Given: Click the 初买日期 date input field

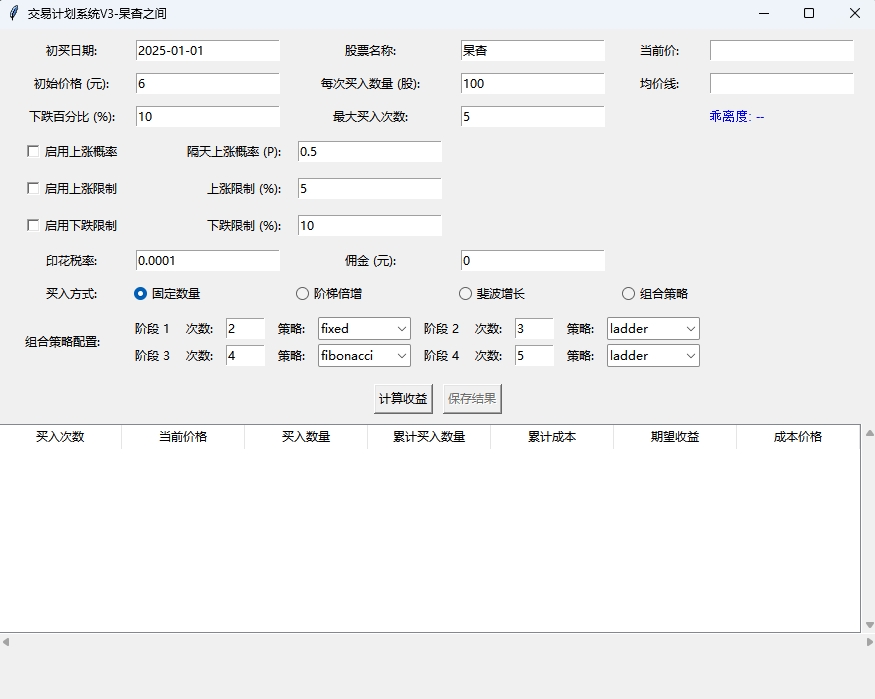Looking at the screenshot, I should pyautogui.click(x=207, y=50).
